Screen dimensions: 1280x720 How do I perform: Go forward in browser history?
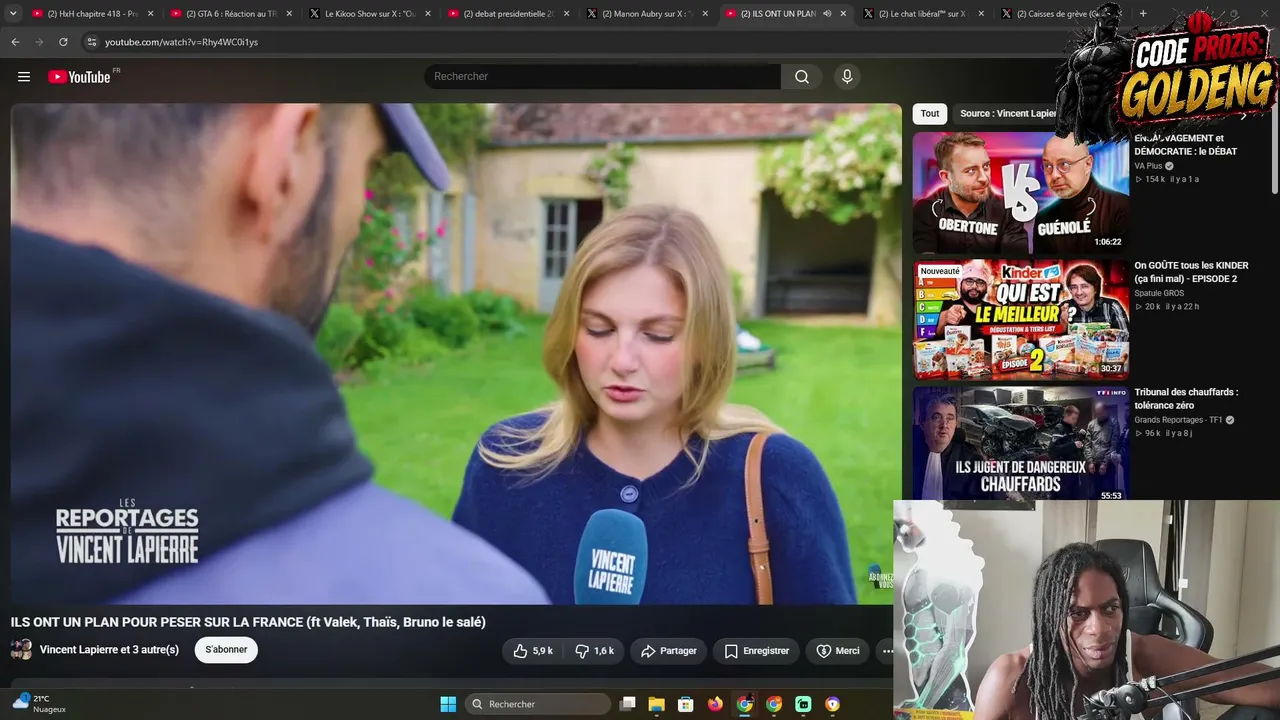39,42
